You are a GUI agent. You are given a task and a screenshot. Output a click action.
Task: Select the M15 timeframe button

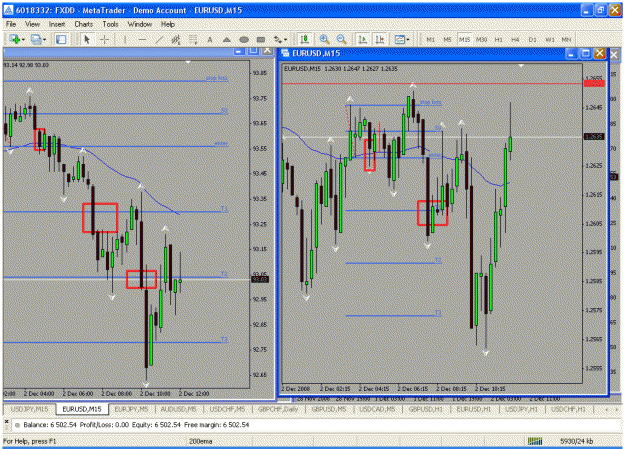[464, 39]
